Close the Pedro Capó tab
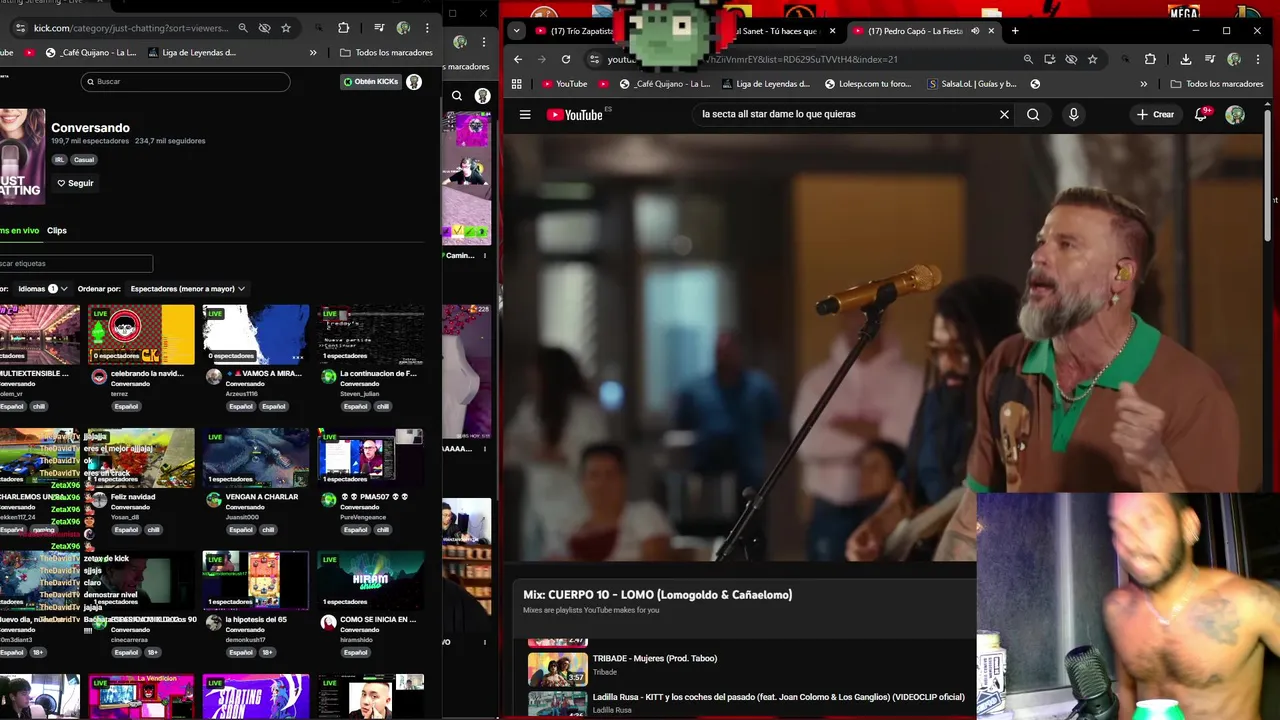The height and width of the screenshot is (720, 1280). pyautogui.click(x=991, y=31)
